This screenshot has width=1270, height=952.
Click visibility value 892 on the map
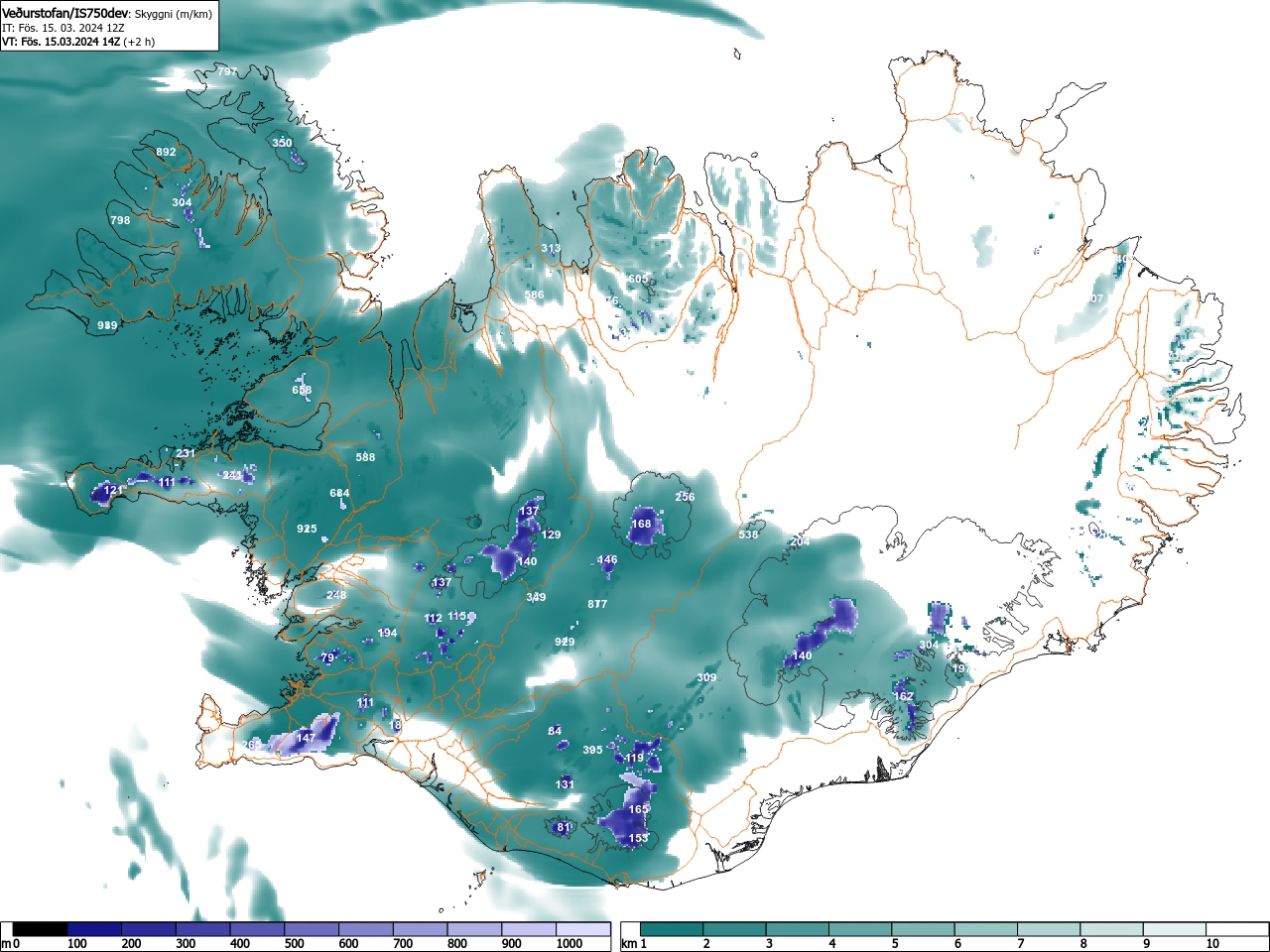pos(166,152)
